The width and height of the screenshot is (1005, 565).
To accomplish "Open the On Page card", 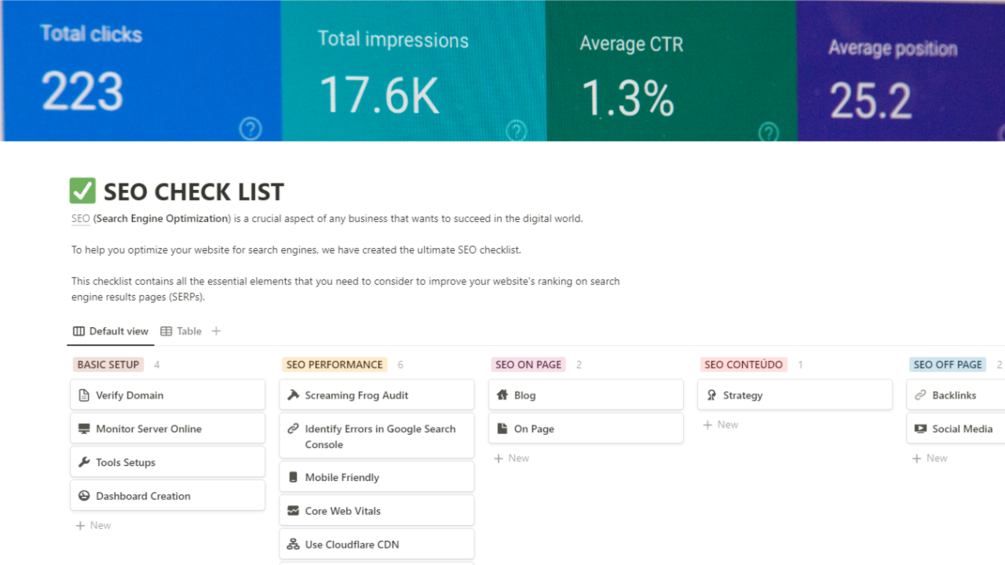I will [x=586, y=429].
